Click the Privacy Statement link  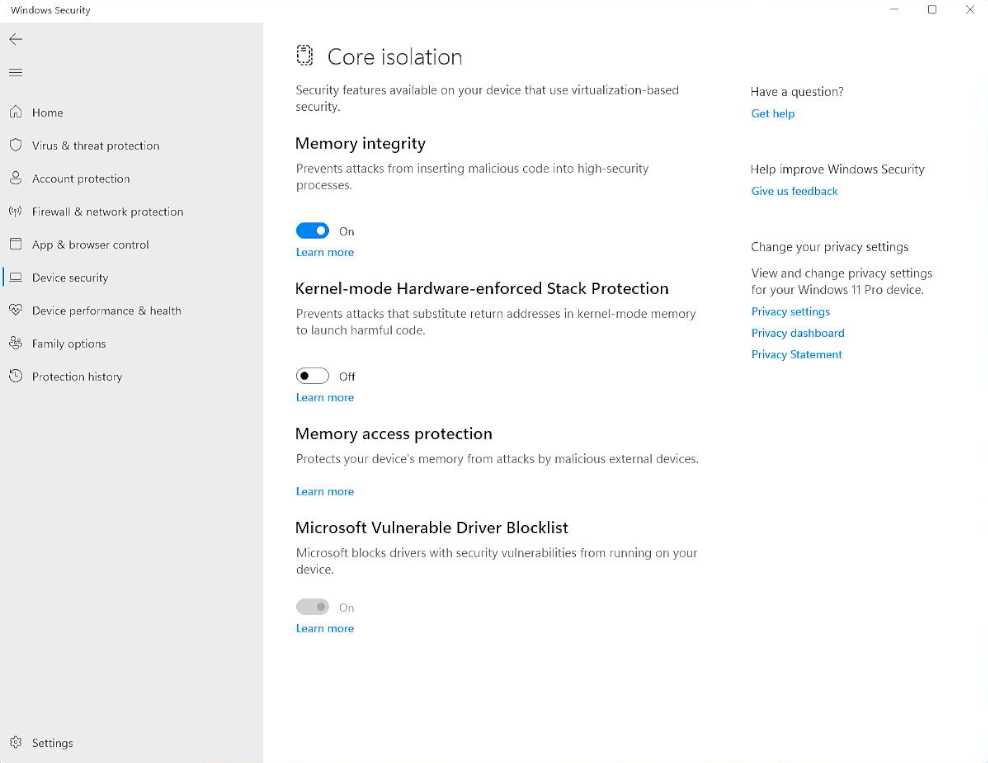coord(796,354)
